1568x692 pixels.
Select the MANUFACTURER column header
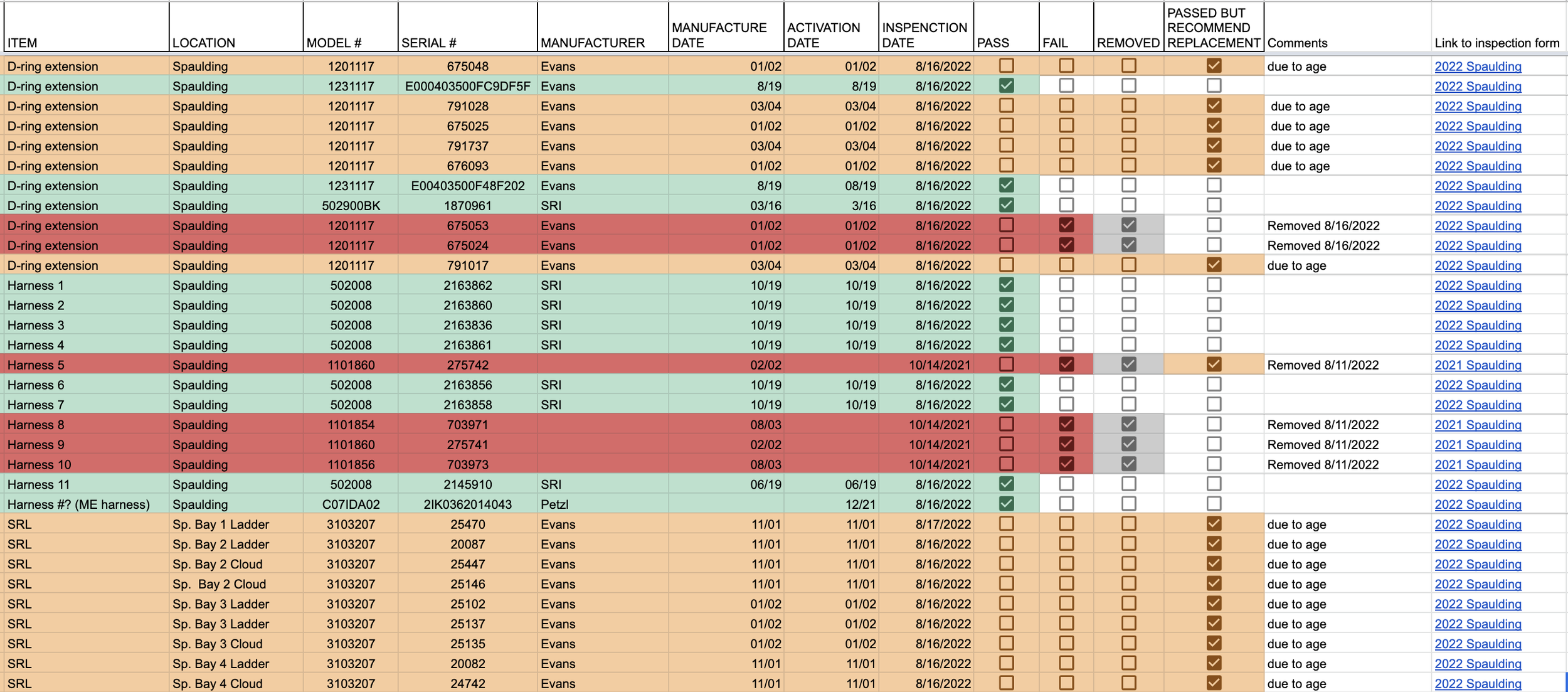pyautogui.click(x=602, y=27)
